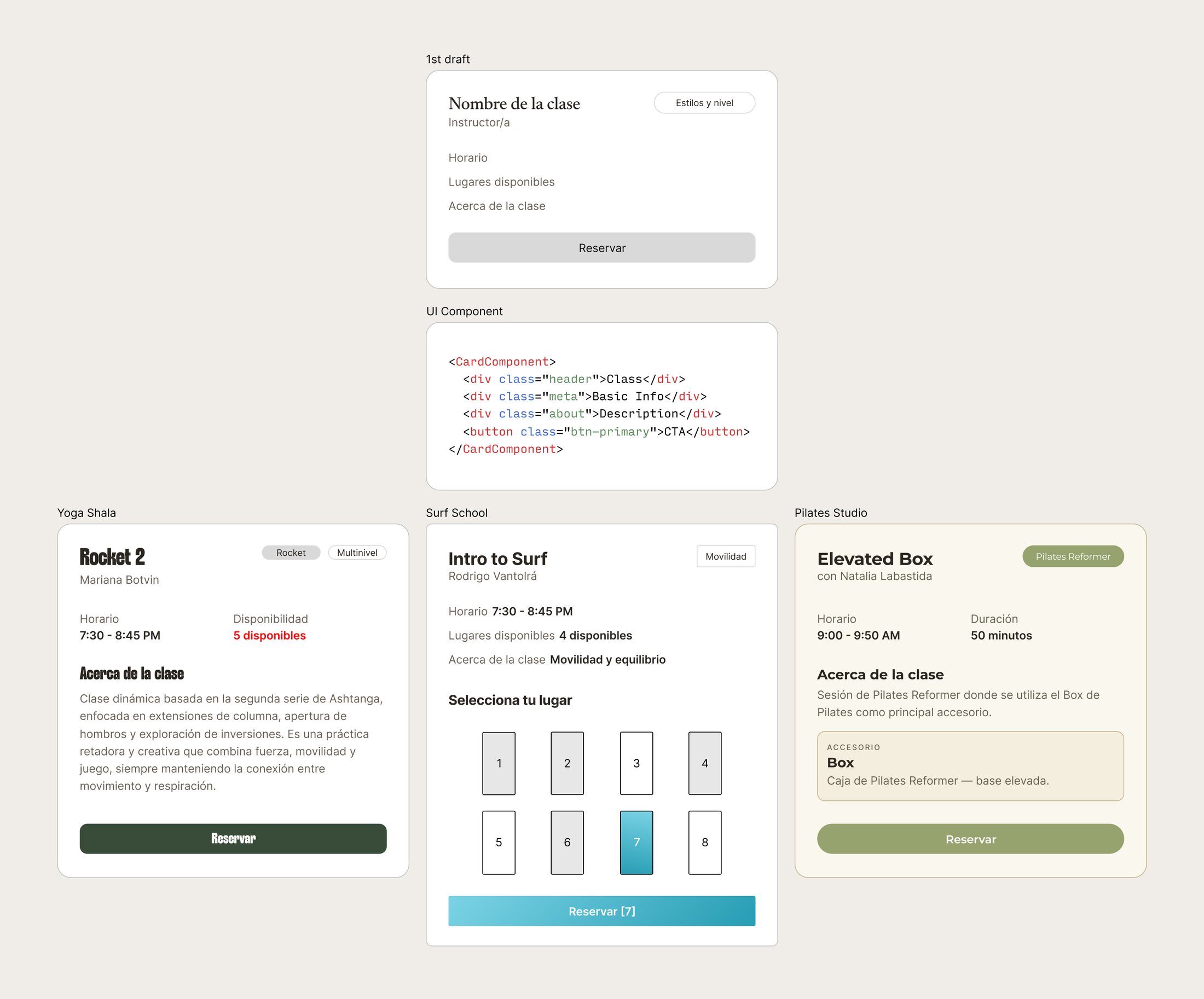
Task: Click the Pilates Reformer session description
Action: coord(958,703)
